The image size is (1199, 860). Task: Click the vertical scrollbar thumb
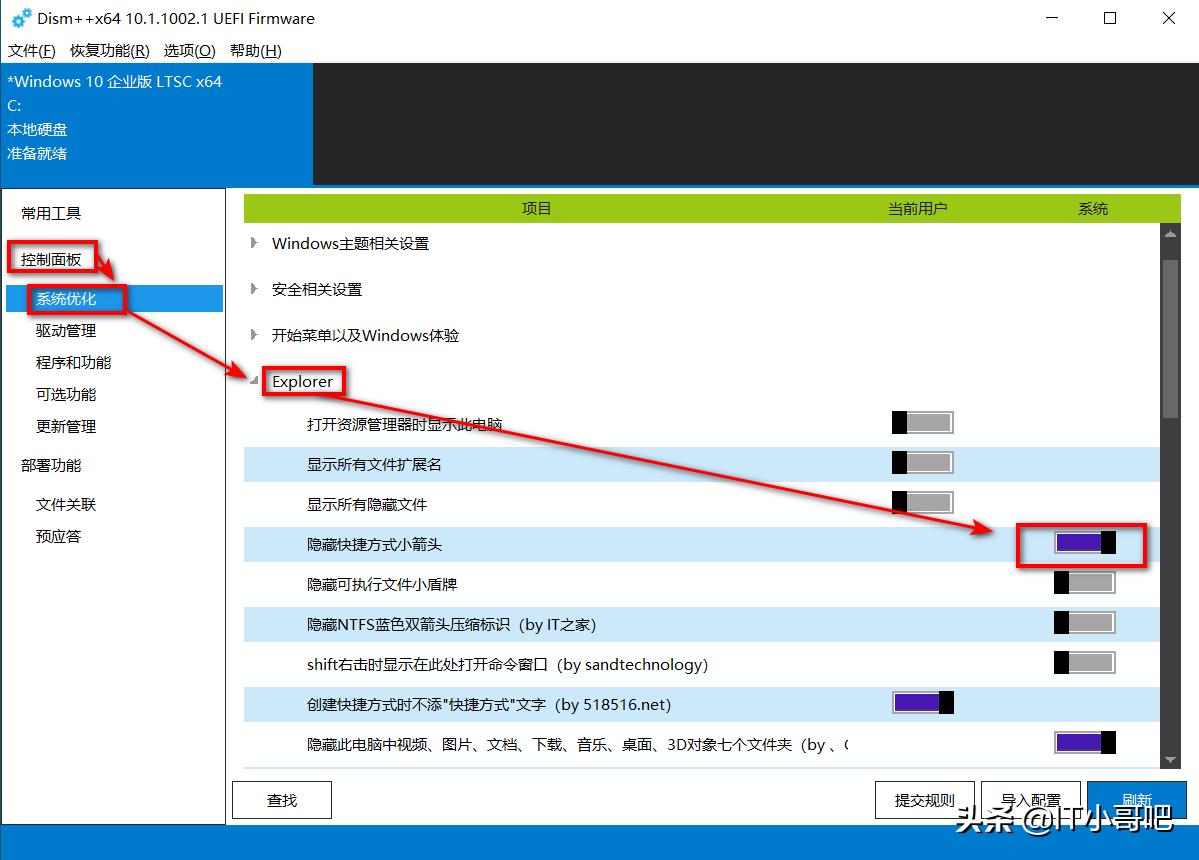1170,339
